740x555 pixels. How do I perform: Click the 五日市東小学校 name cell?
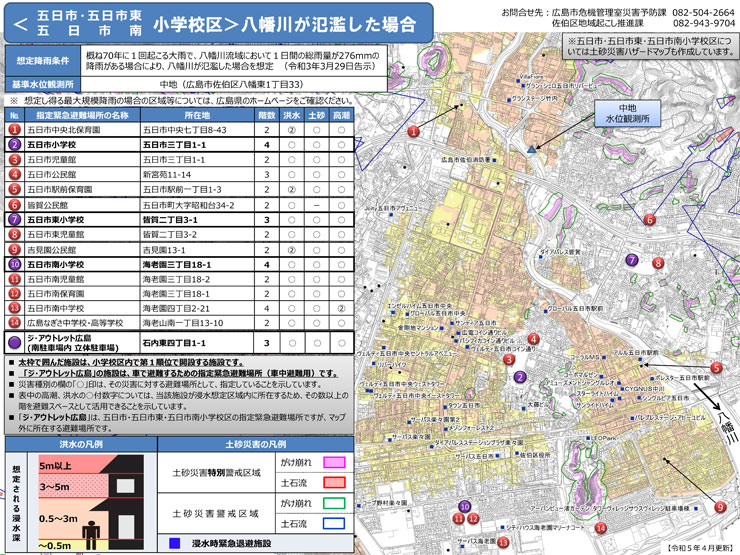(x=82, y=219)
